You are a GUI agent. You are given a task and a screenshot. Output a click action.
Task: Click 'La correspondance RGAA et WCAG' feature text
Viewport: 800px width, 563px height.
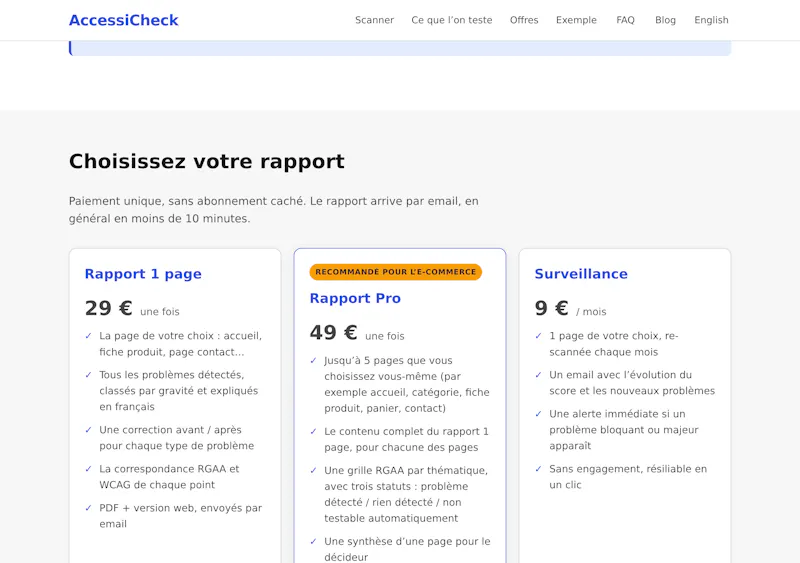coord(169,477)
